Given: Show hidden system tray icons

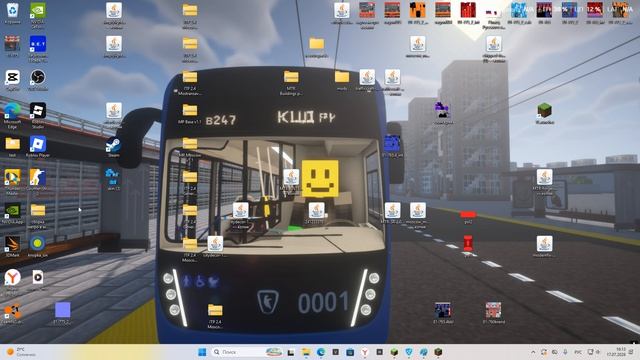Looking at the screenshot, I should point(533,352).
